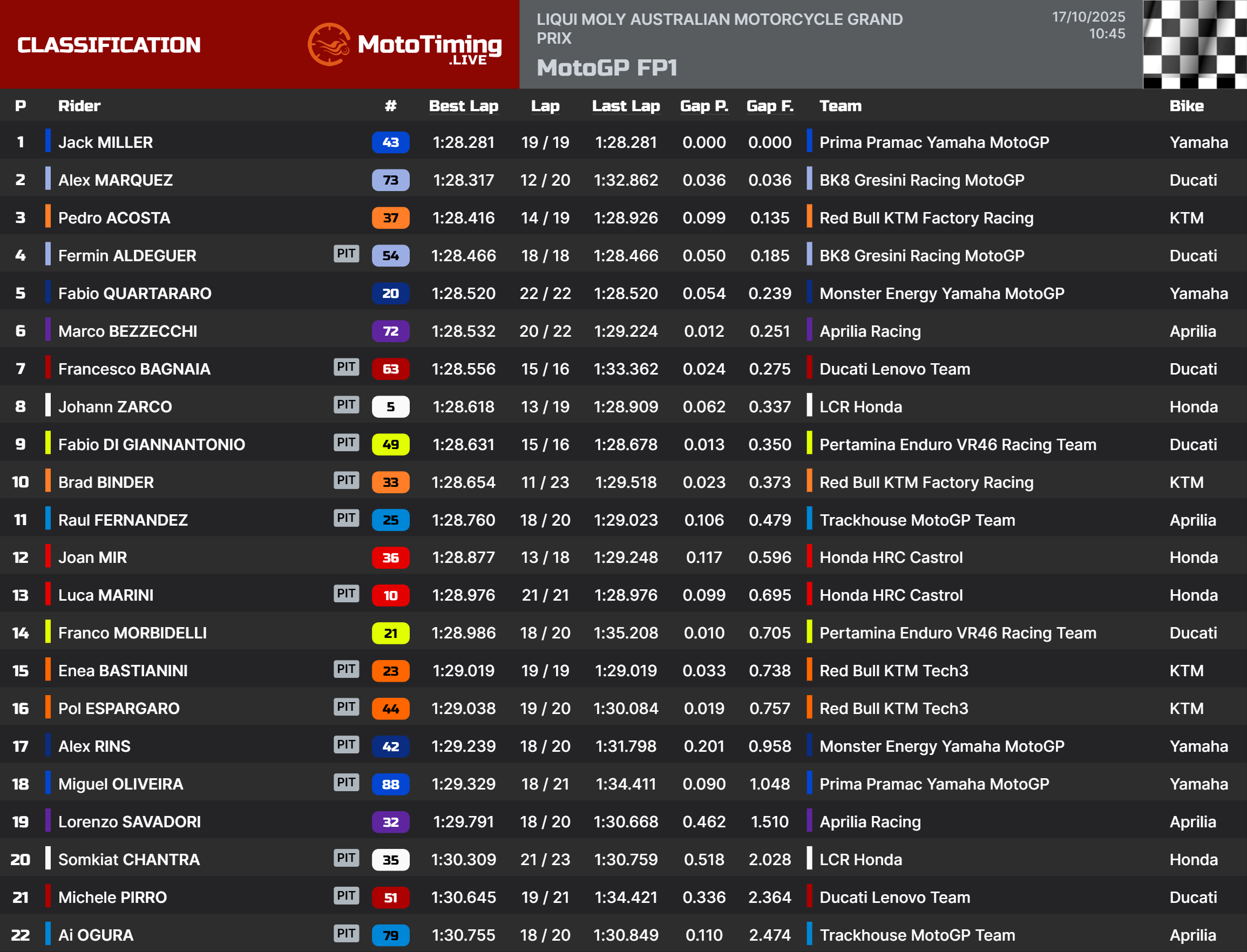Image resolution: width=1247 pixels, height=952 pixels.
Task: Click rider name Pedro ACOSTA
Action: tap(114, 218)
